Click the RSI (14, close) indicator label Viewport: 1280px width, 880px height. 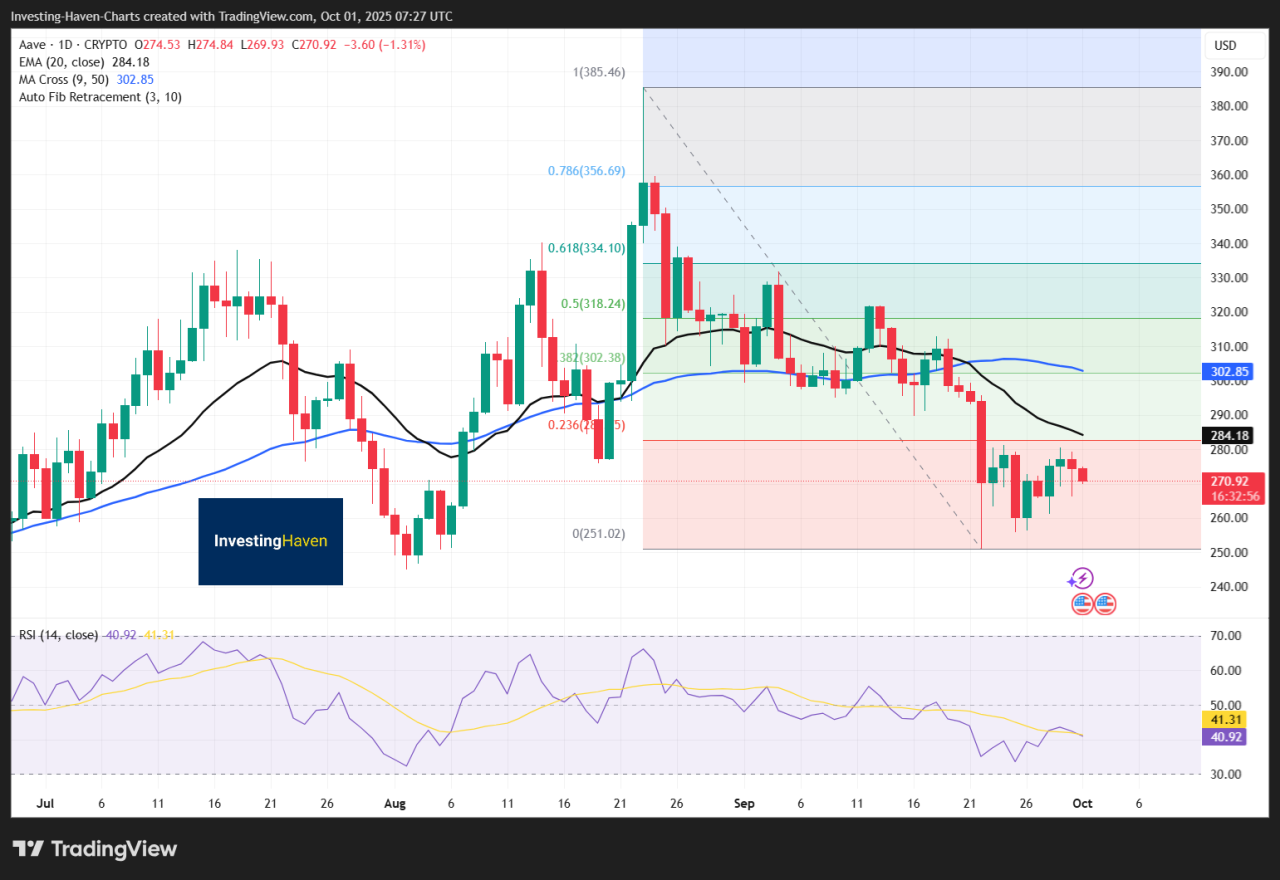(x=58, y=635)
